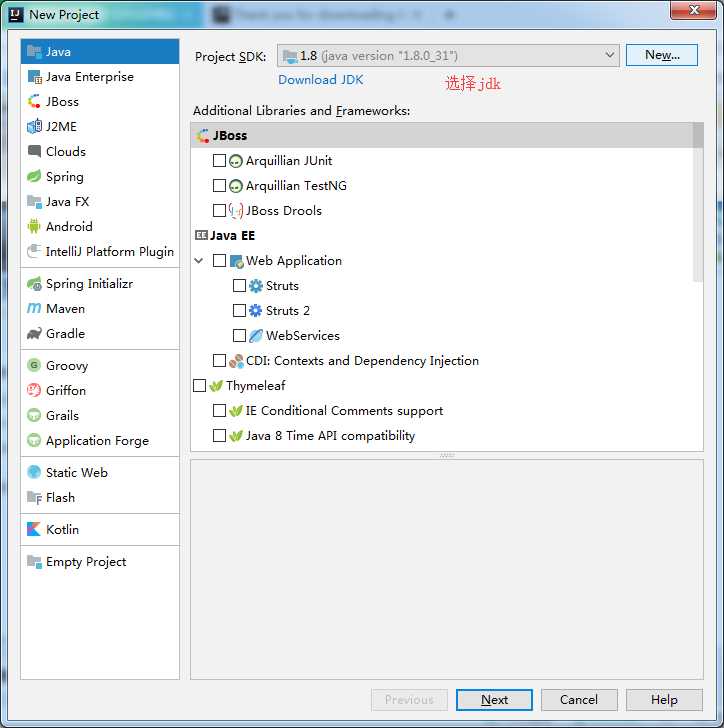Screen dimensions: 724x728
Task: Click the Java EE group header
Action: pyautogui.click(x=225, y=236)
